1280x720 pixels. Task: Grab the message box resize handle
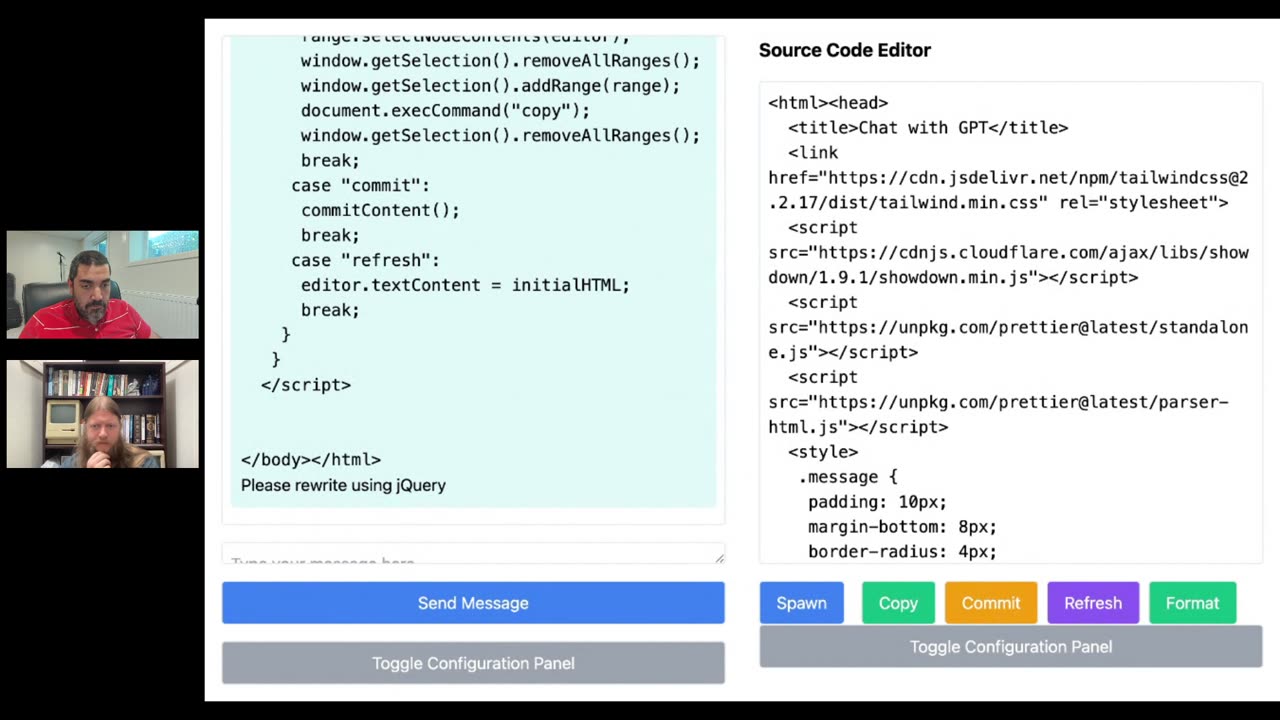coord(719,557)
